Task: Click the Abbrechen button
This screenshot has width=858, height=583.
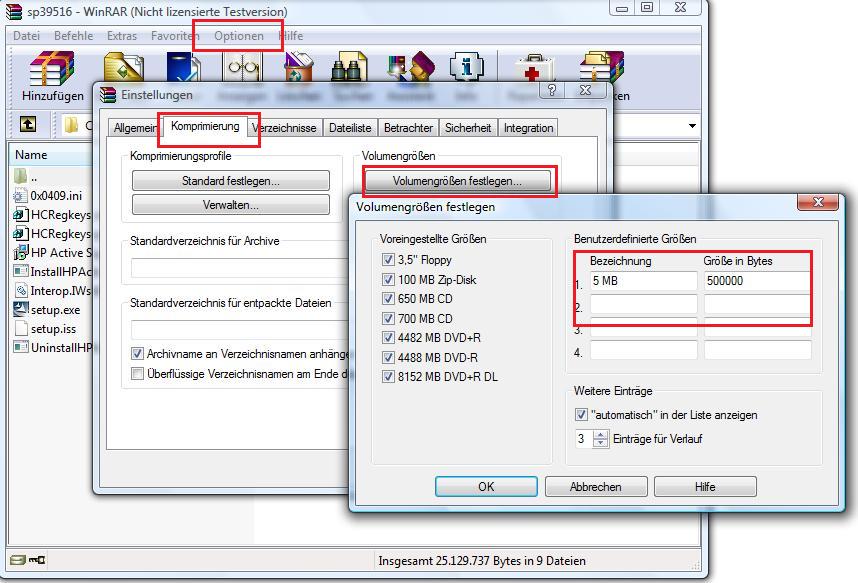Action: click(595, 487)
